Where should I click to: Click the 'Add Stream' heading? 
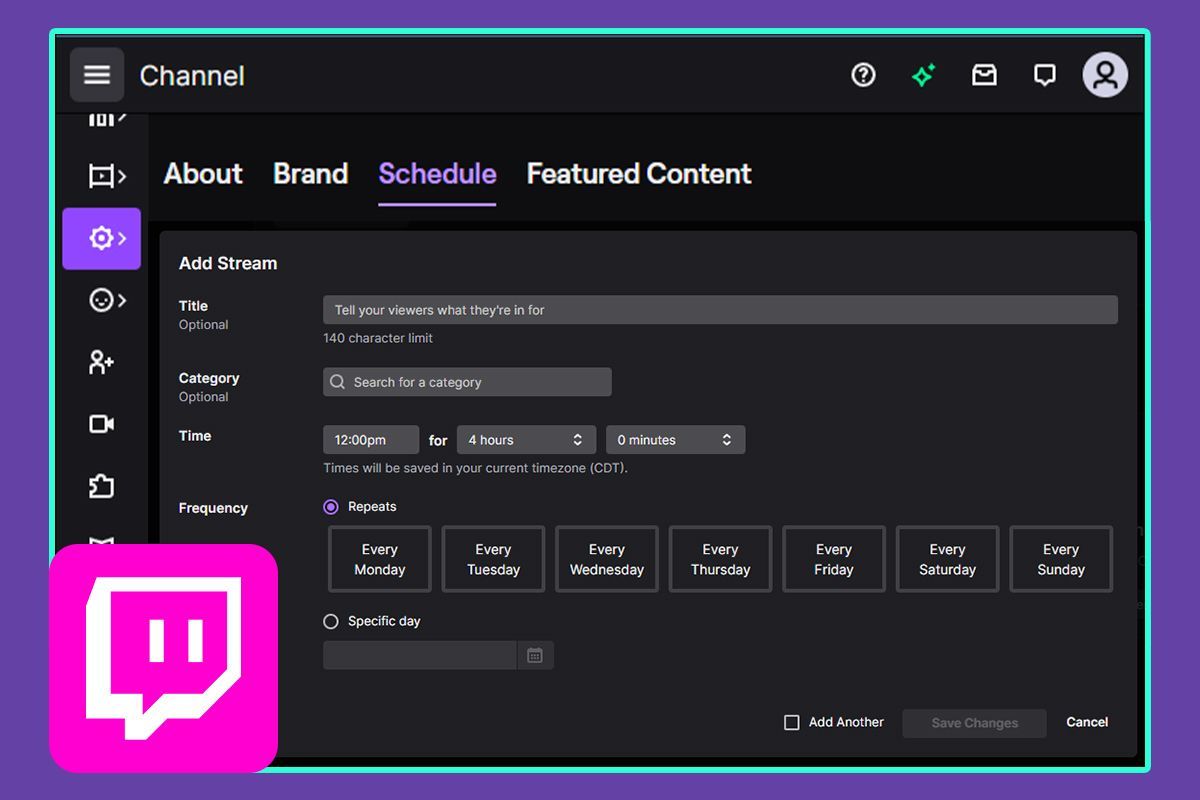pyautogui.click(x=228, y=264)
